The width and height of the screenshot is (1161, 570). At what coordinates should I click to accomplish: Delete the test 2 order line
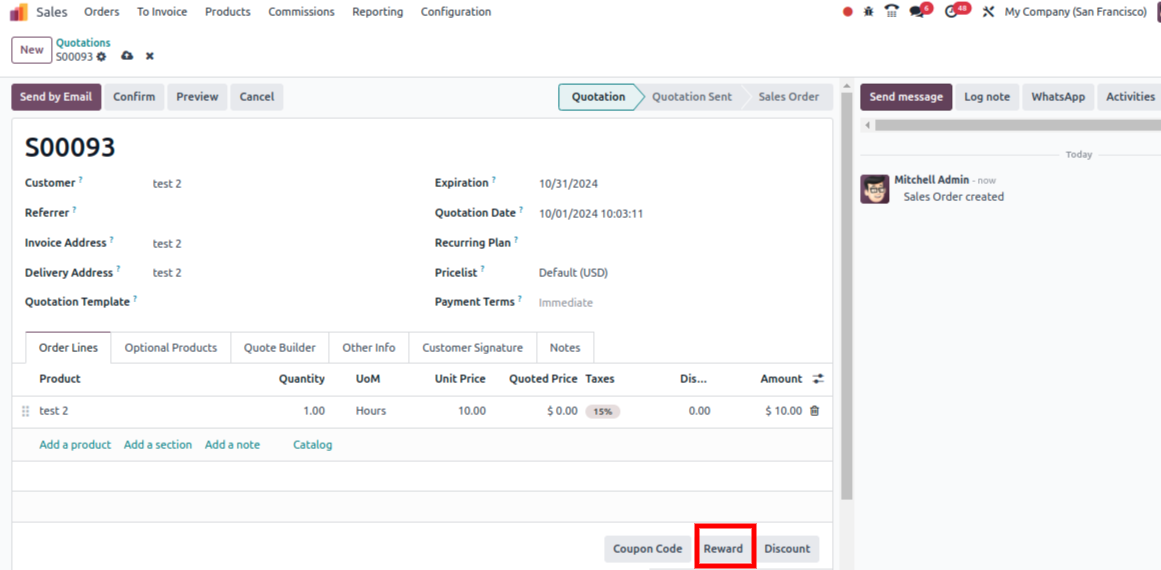coord(814,411)
